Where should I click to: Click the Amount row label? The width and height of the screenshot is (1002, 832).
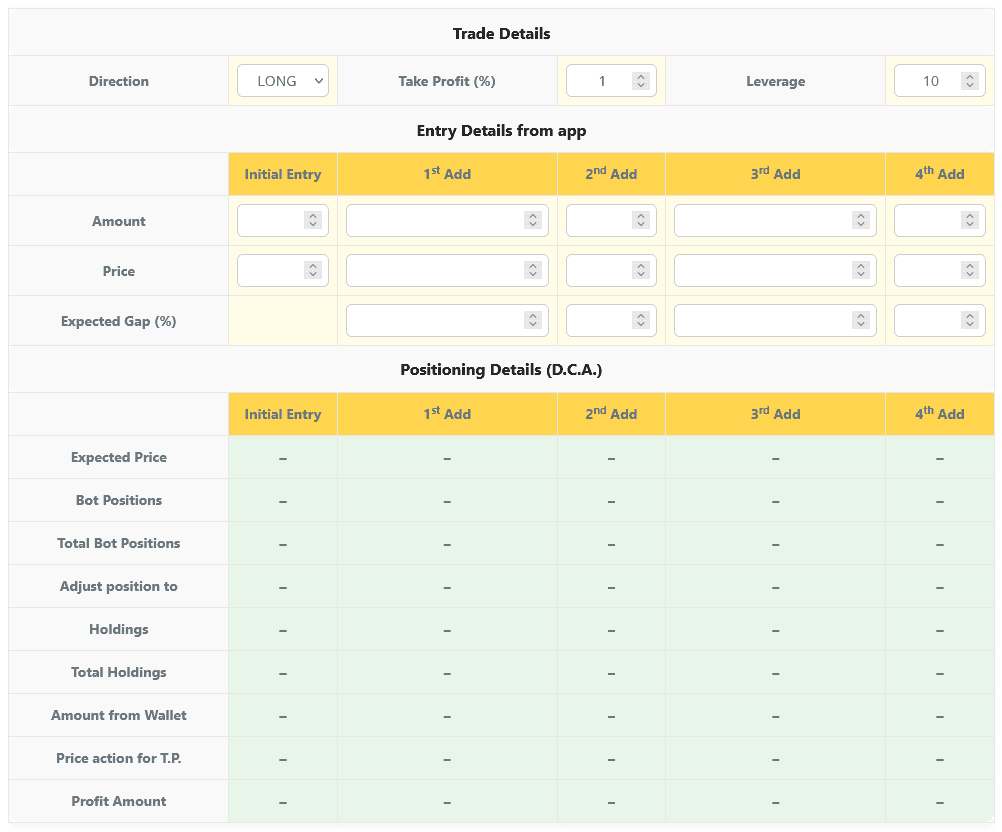(x=118, y=221)
